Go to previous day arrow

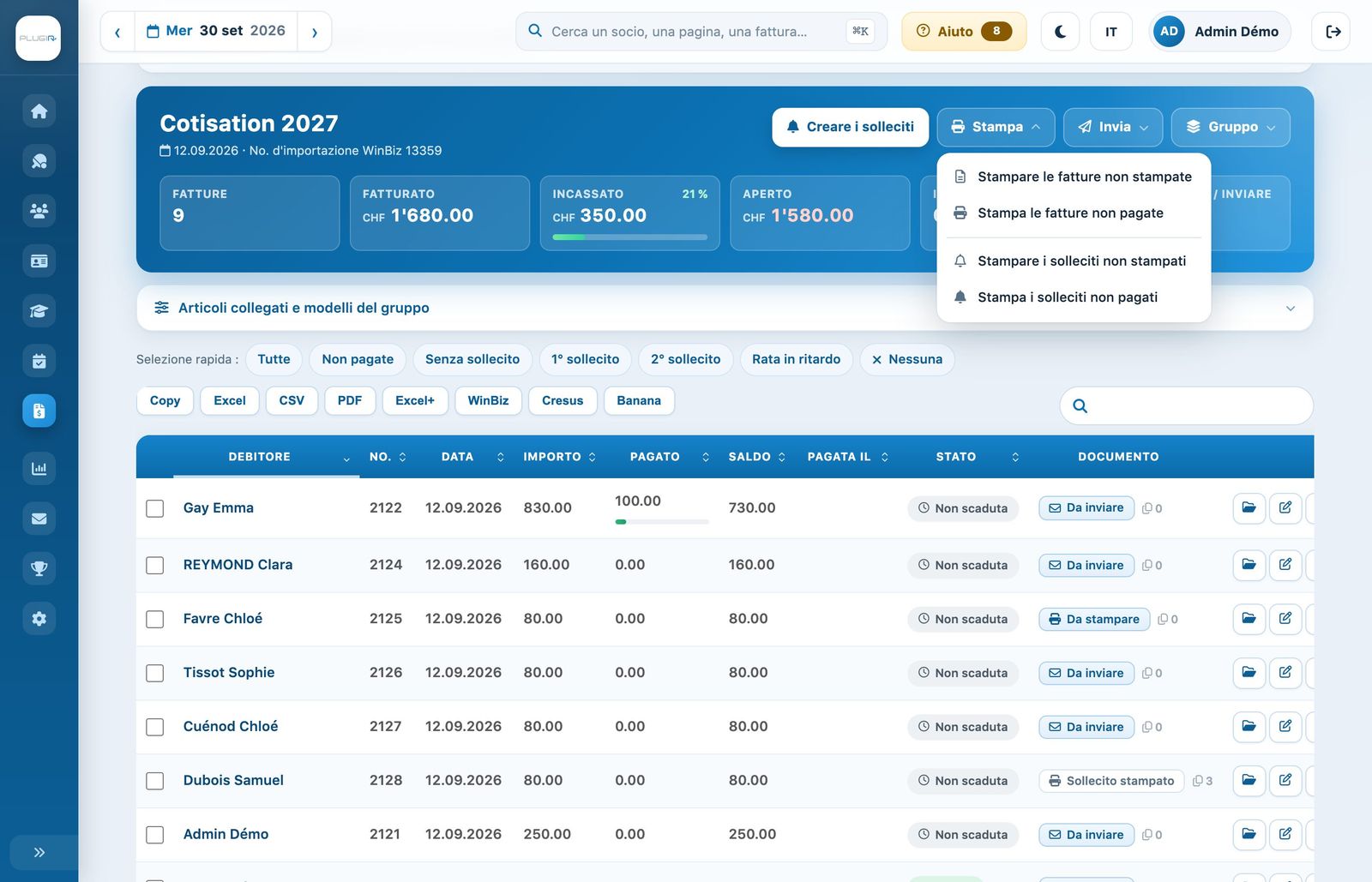(x=117, y=32)
